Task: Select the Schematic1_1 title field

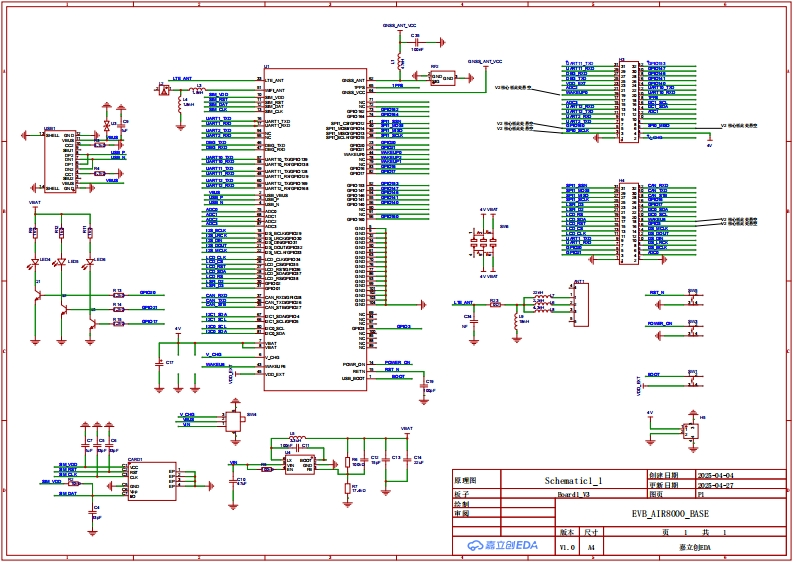Action: [573, 481]
